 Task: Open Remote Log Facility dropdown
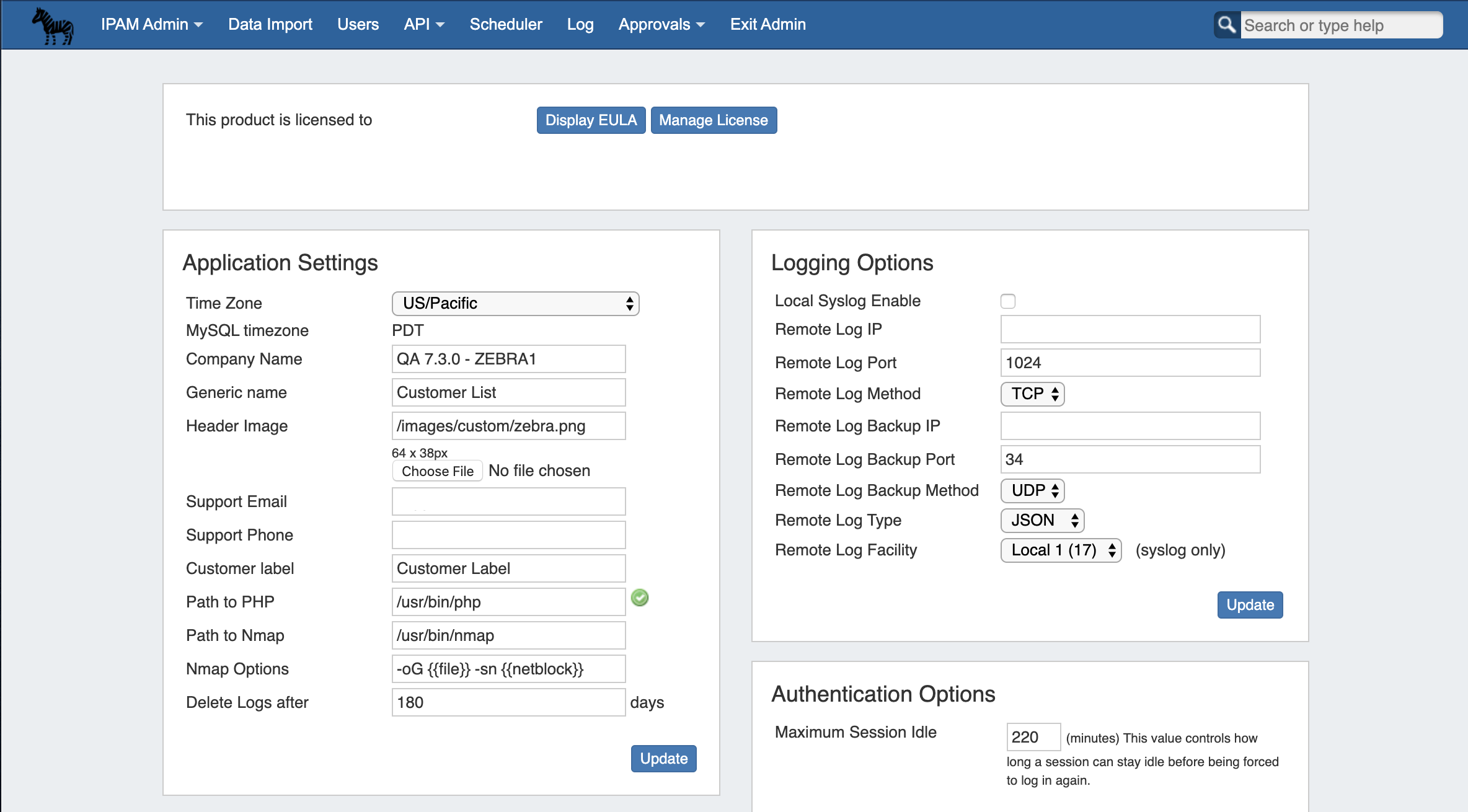1061,550
